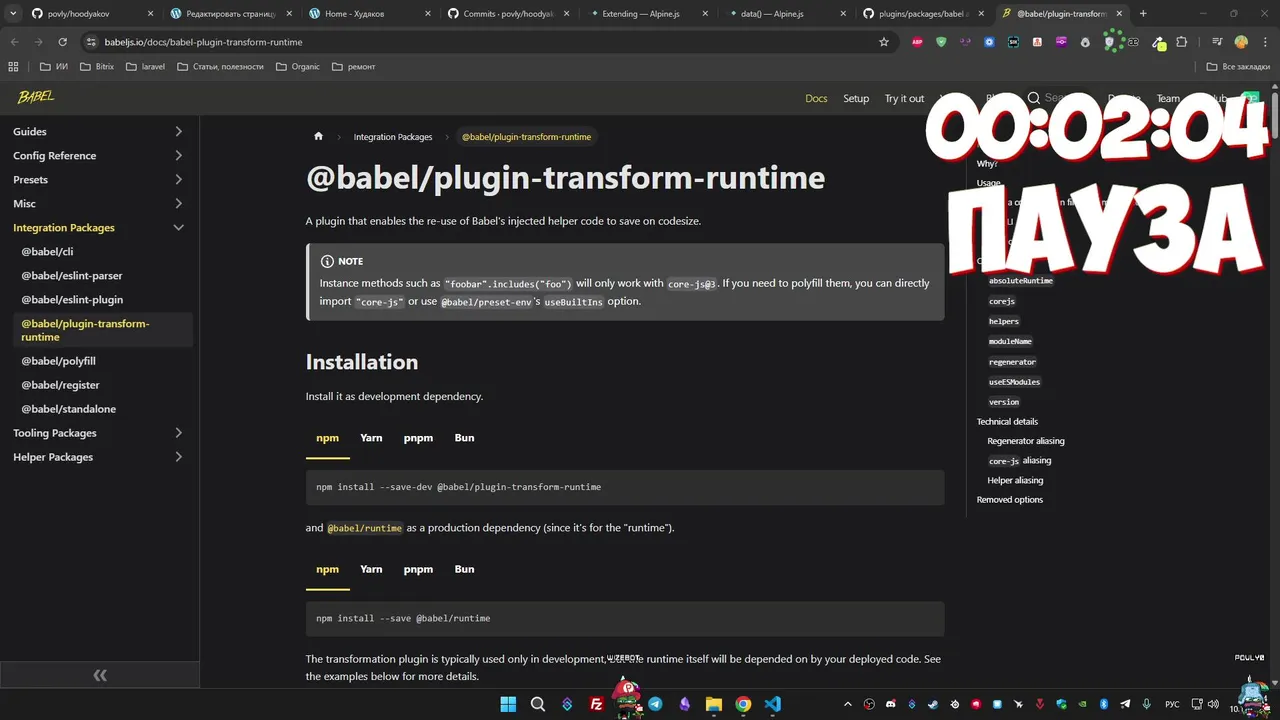View site information icon in address bar
This screenshot has height=720, width=1280.
(91, 42)
